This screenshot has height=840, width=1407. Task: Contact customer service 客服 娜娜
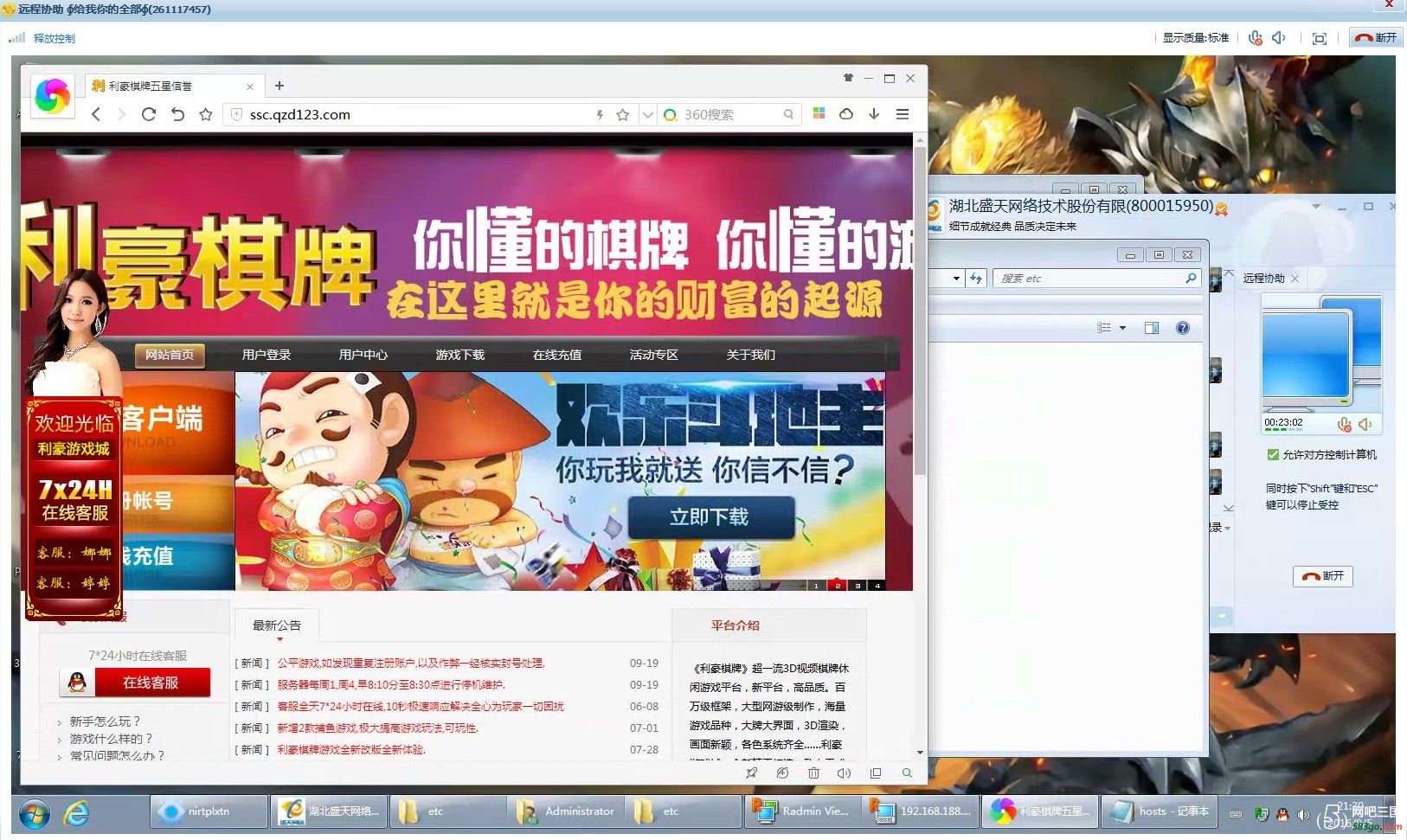[x=74, y=552]
